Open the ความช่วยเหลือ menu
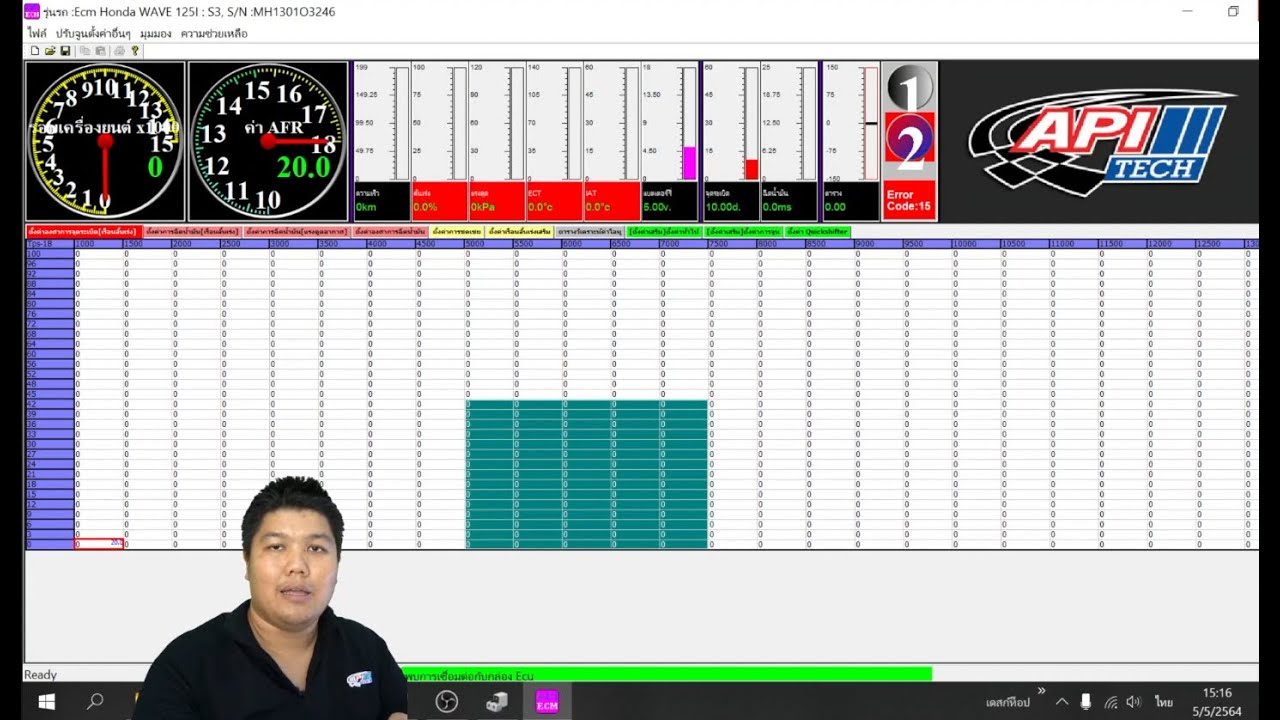1280x720 pixels. 214,33
